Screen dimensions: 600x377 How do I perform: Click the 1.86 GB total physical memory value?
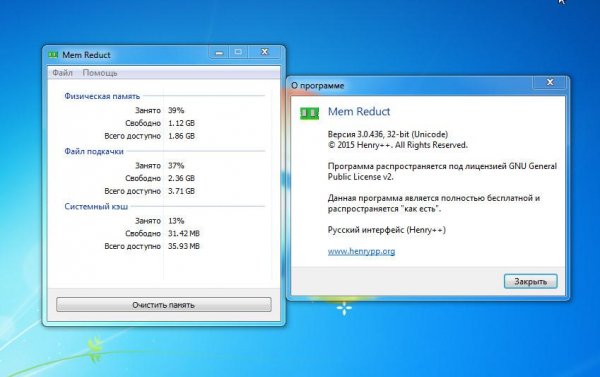[181, 136]
